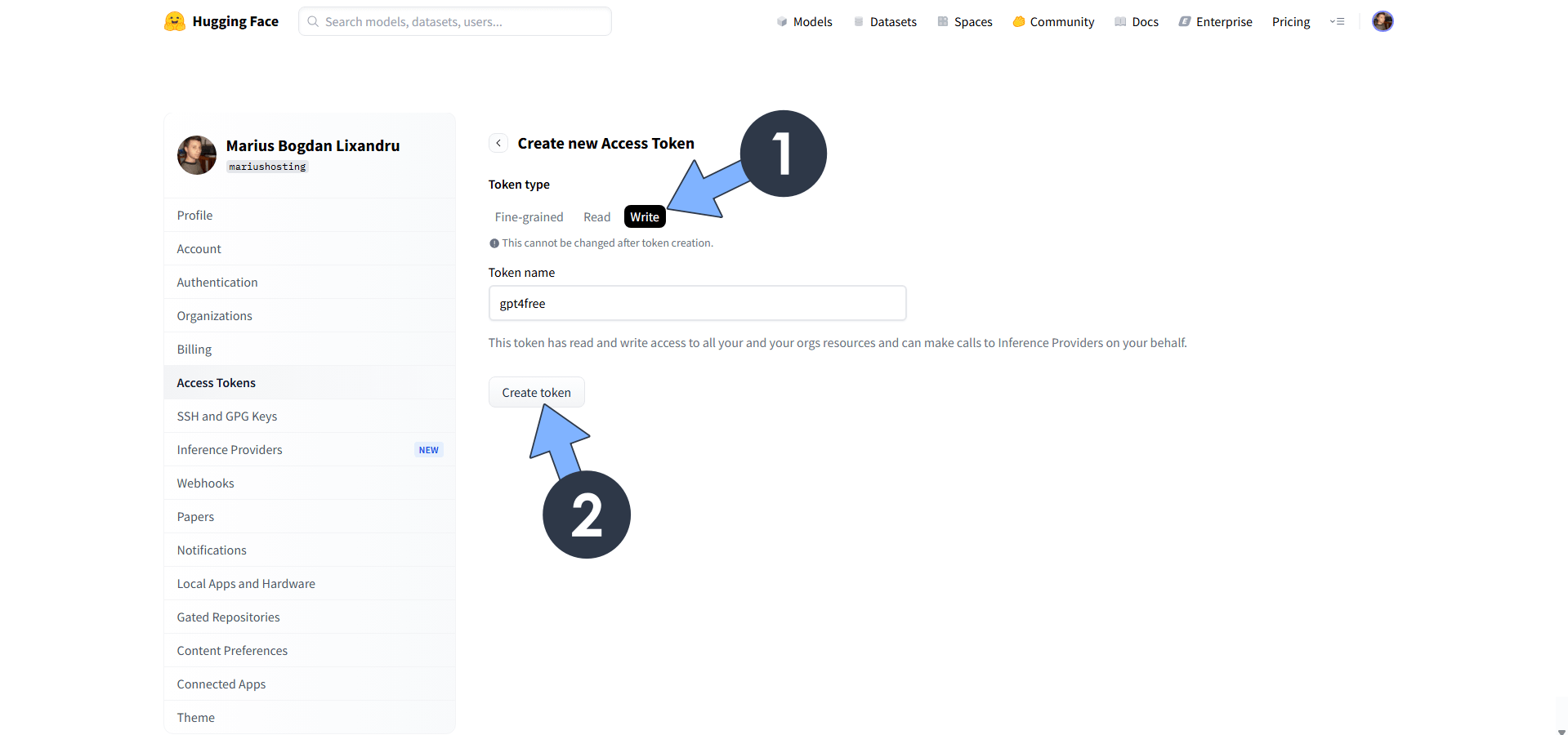Open the more-options menu icon in navbar

(x=1337, y=21)
